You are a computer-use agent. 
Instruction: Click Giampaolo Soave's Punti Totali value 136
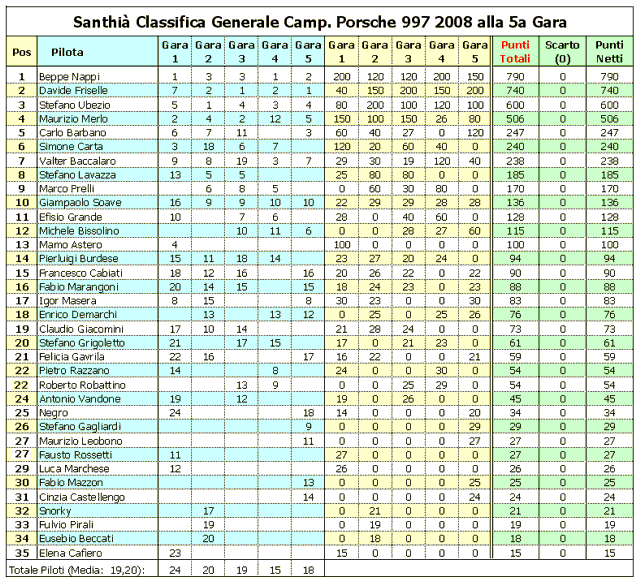point(515,202)
